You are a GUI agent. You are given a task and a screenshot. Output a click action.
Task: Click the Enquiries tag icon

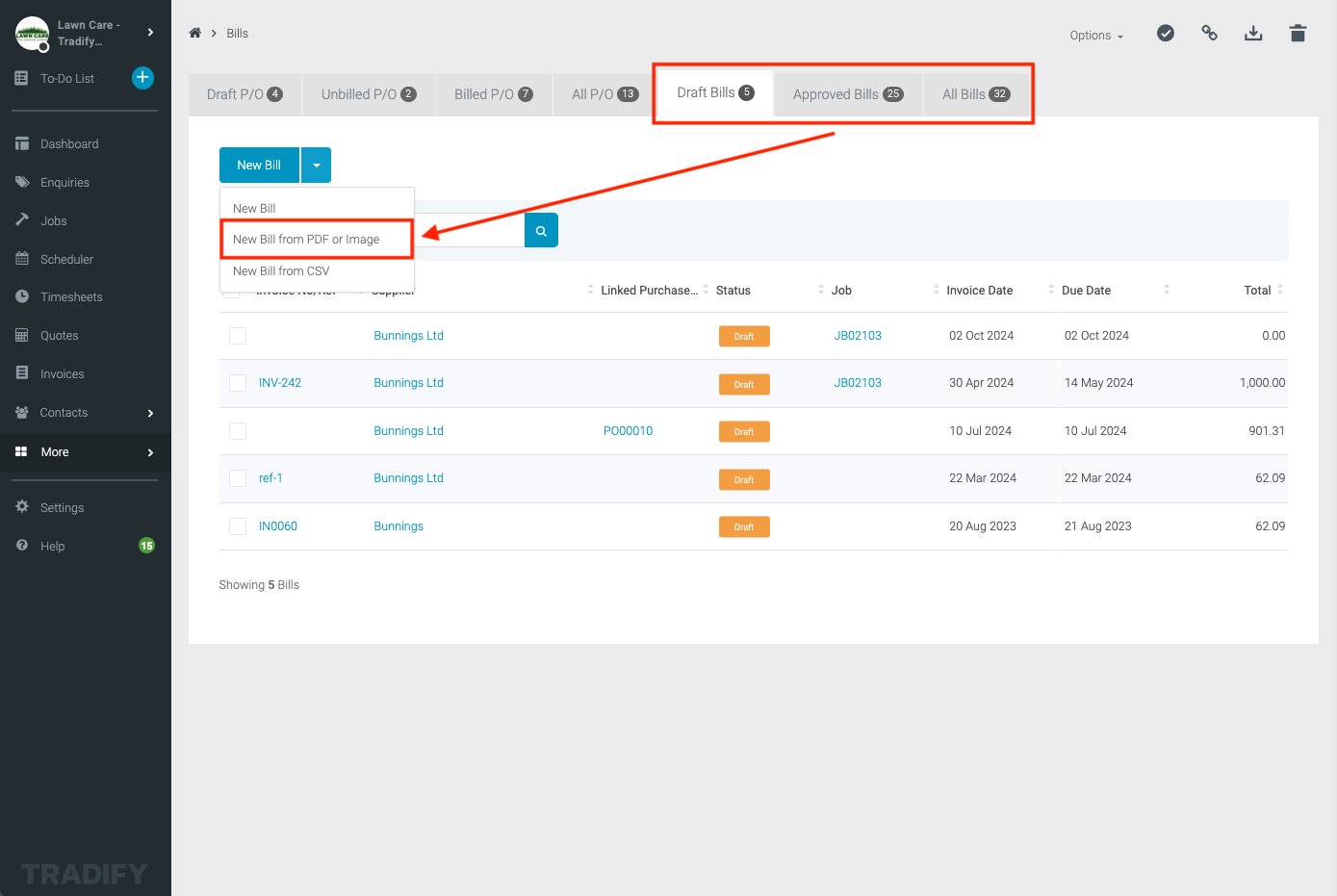[22, 182]
